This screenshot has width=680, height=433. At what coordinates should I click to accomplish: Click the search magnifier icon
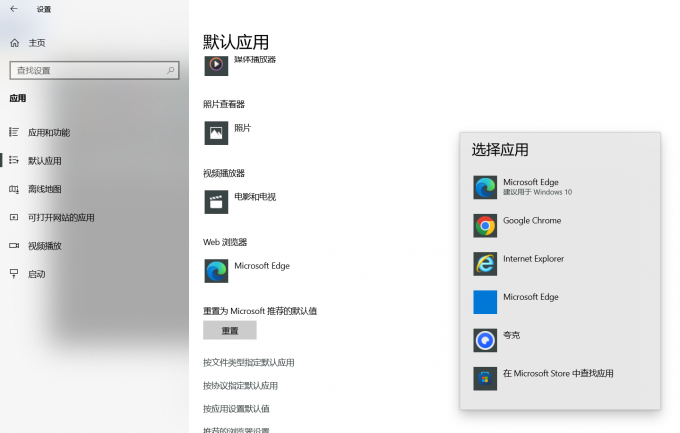(x=171, y=70)
